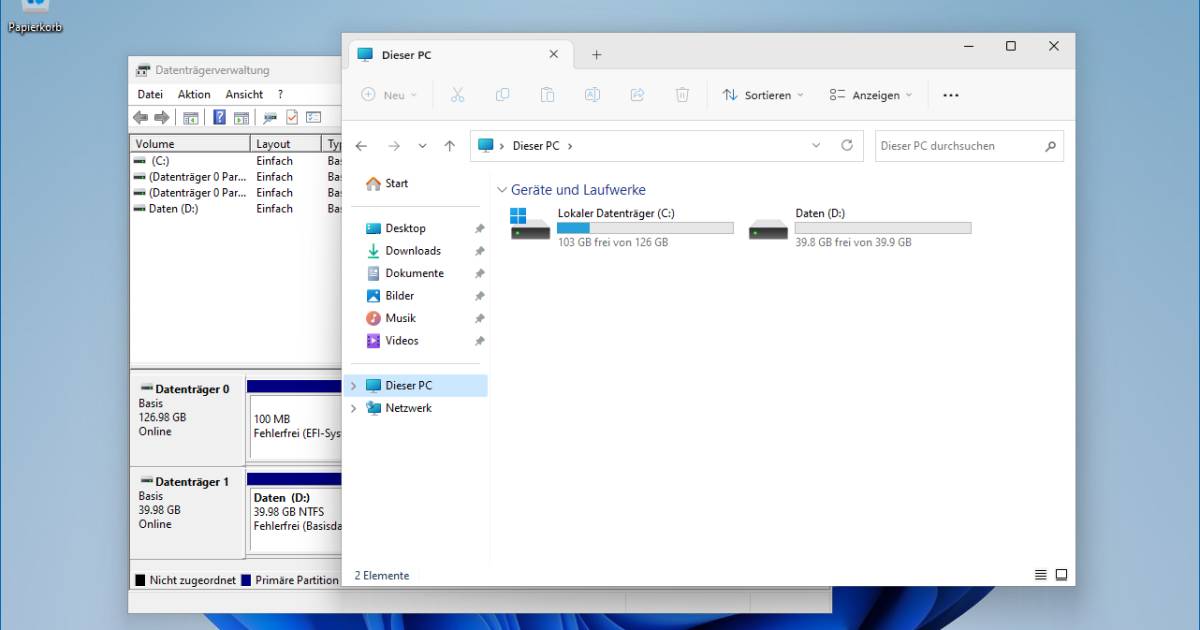Click the Back arrow in Explorer navigation bar

click(361, 145)
